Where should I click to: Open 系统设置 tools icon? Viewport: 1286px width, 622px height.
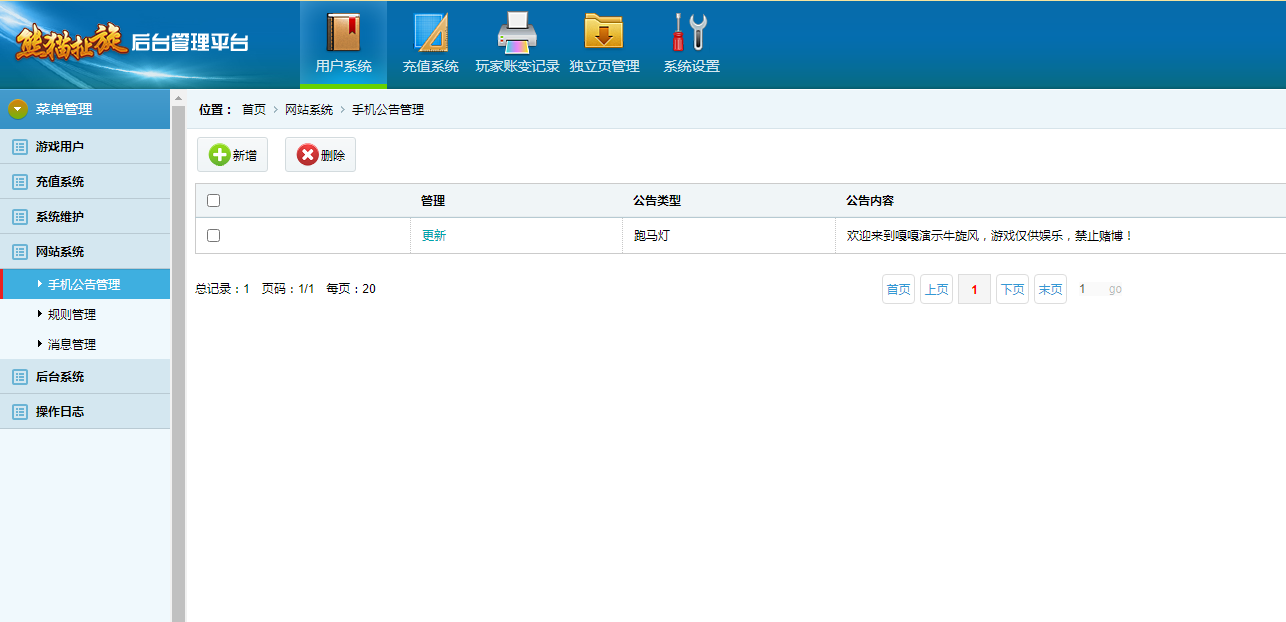(691, 32)
